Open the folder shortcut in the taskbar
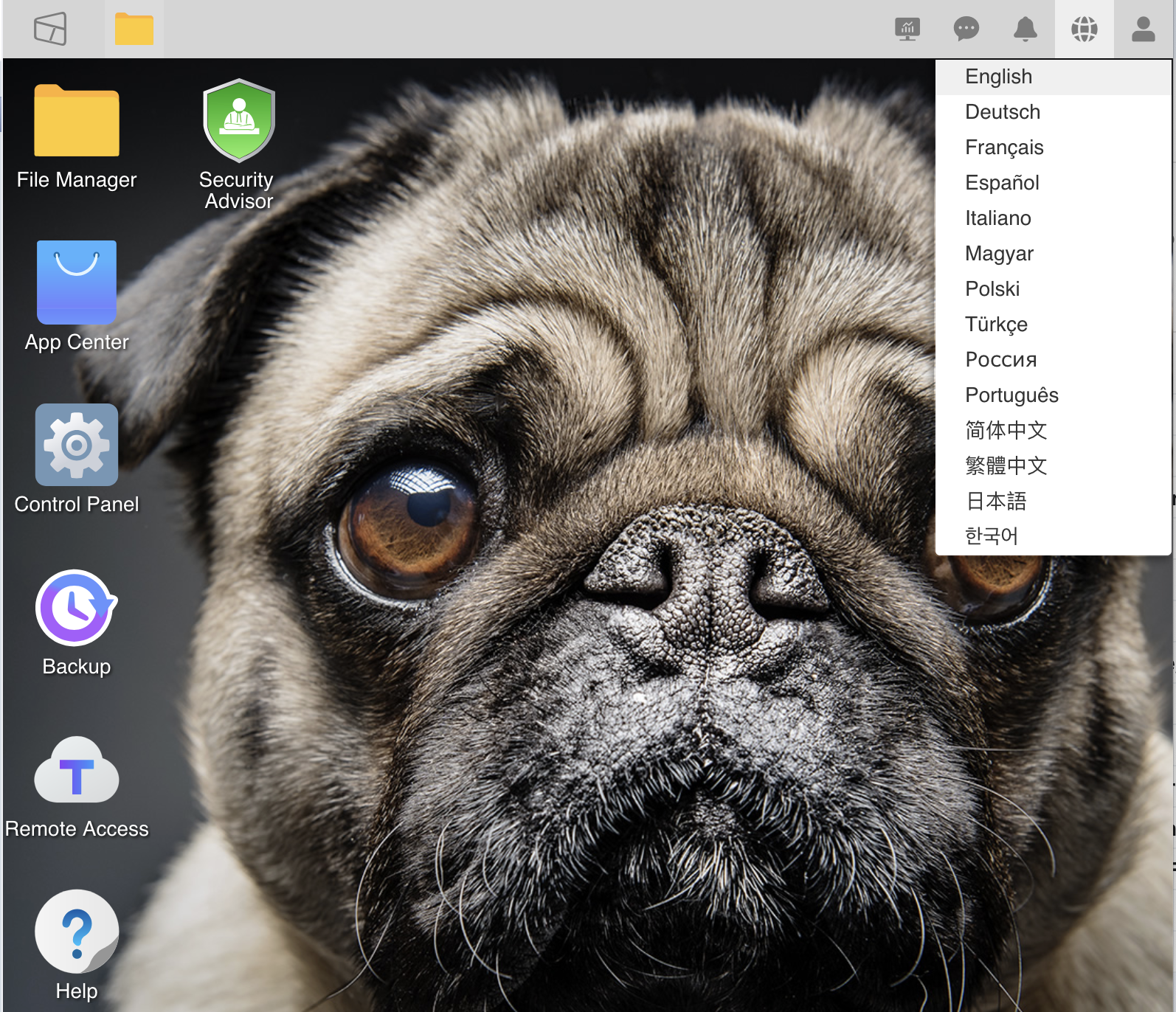The width and height of the screenshot is (1176, 1012). point(134,30)
